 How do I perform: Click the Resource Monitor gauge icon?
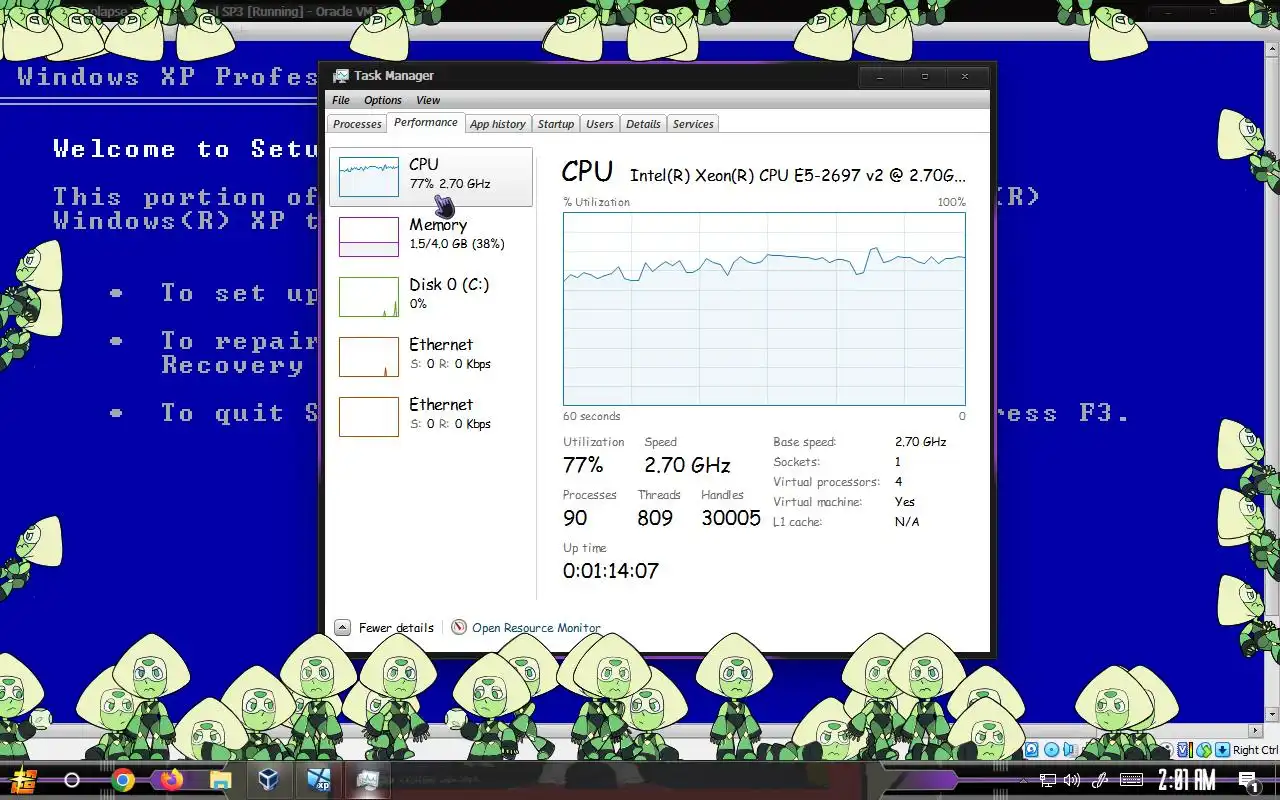click(x=459, y=627)
